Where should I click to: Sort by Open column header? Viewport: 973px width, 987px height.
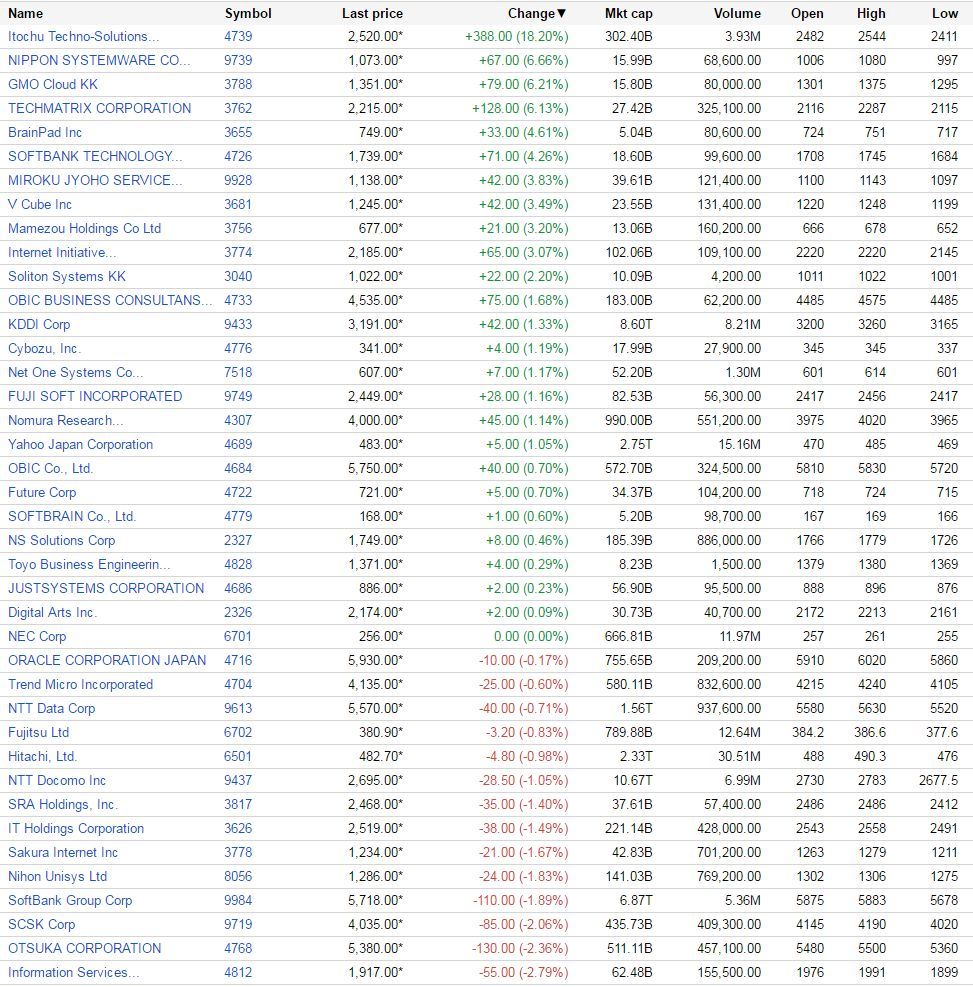807,13
